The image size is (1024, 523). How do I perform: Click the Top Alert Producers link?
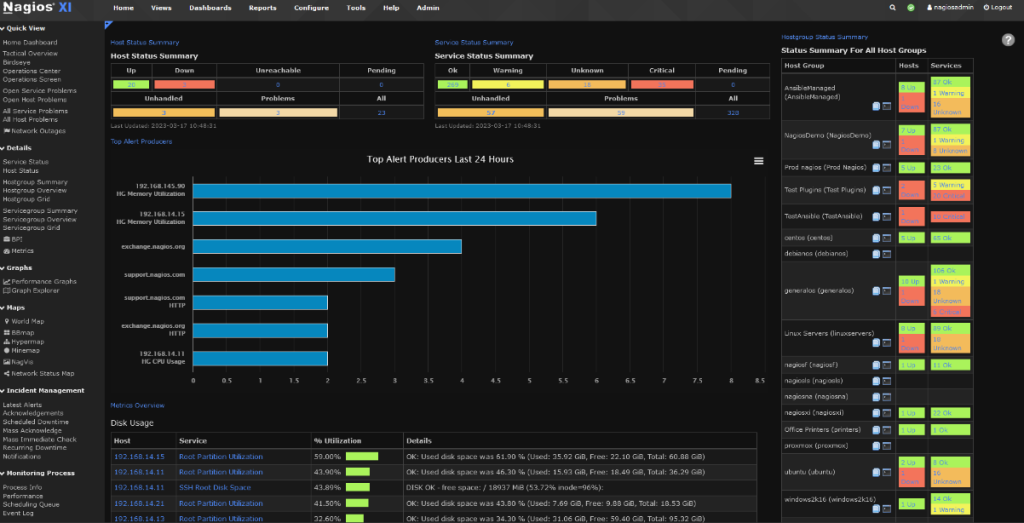(x=141, y=141)
